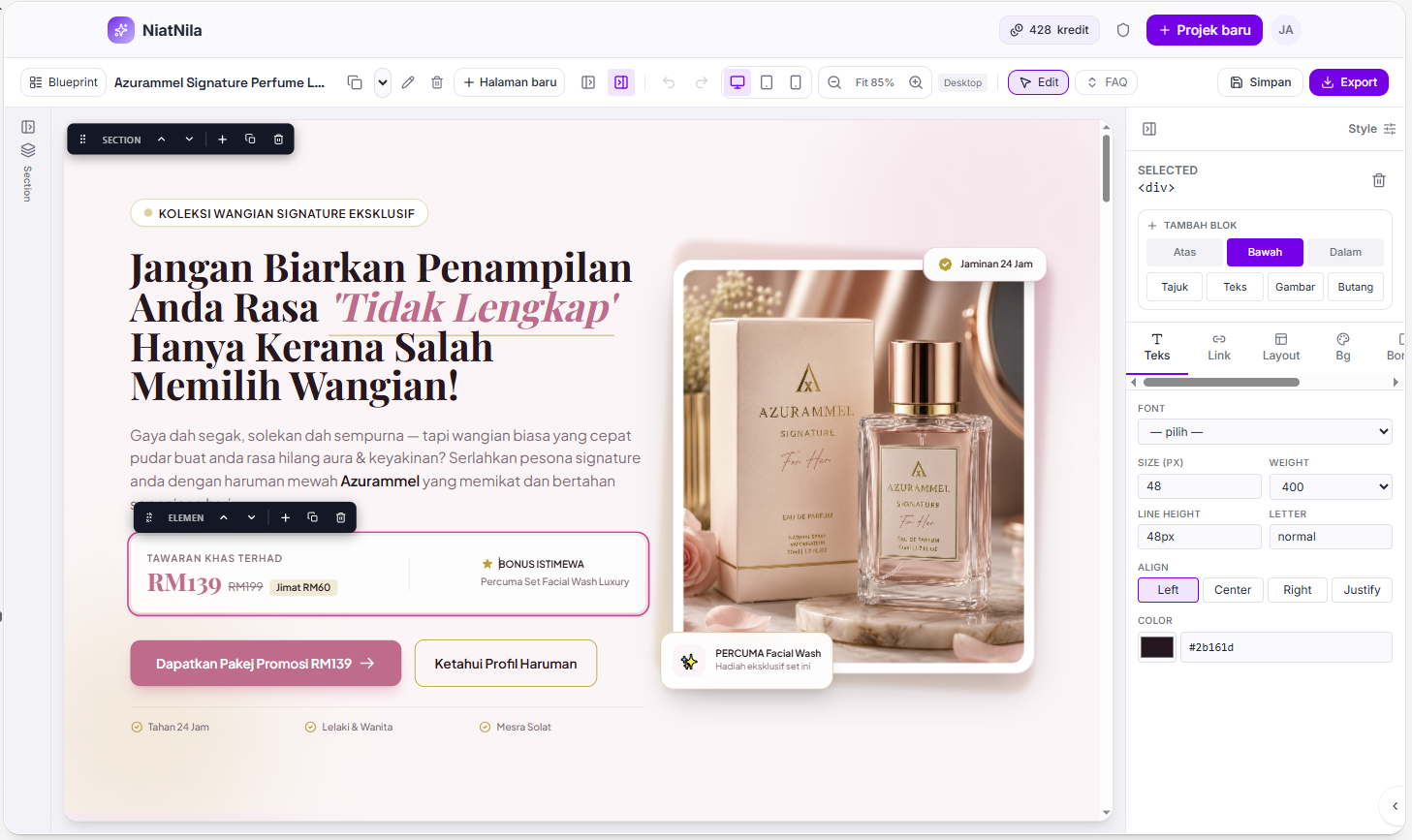Open the text color swatch
Screen dimensions: 1412x840
pos(1157,647)
